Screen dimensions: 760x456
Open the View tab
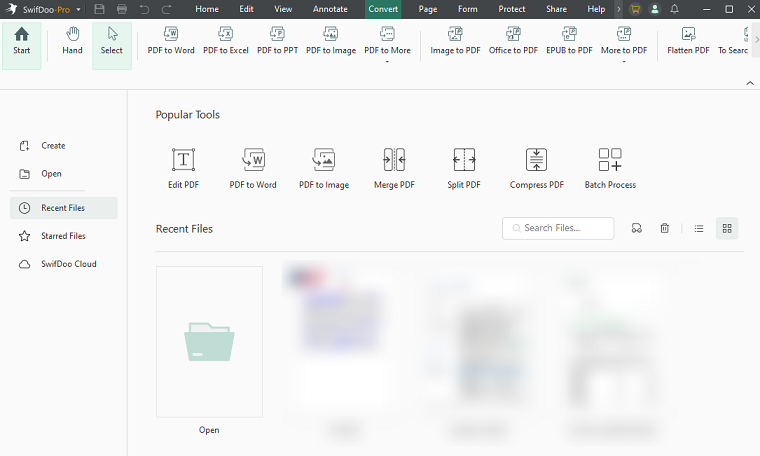pos(283,9)
